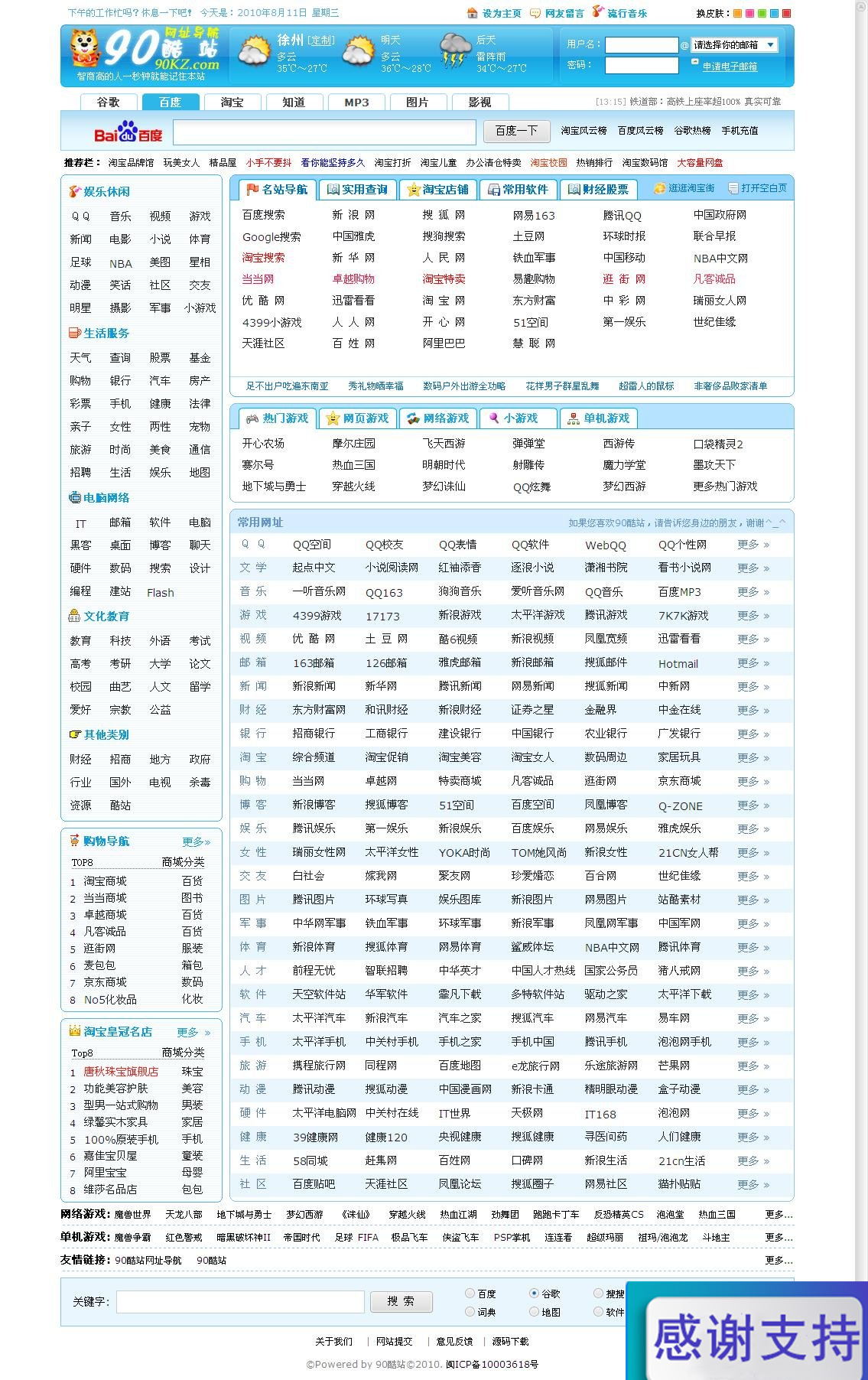Expand 更多 in the 网络游戏 row
868x1380 pixels.
point(779,1214)
